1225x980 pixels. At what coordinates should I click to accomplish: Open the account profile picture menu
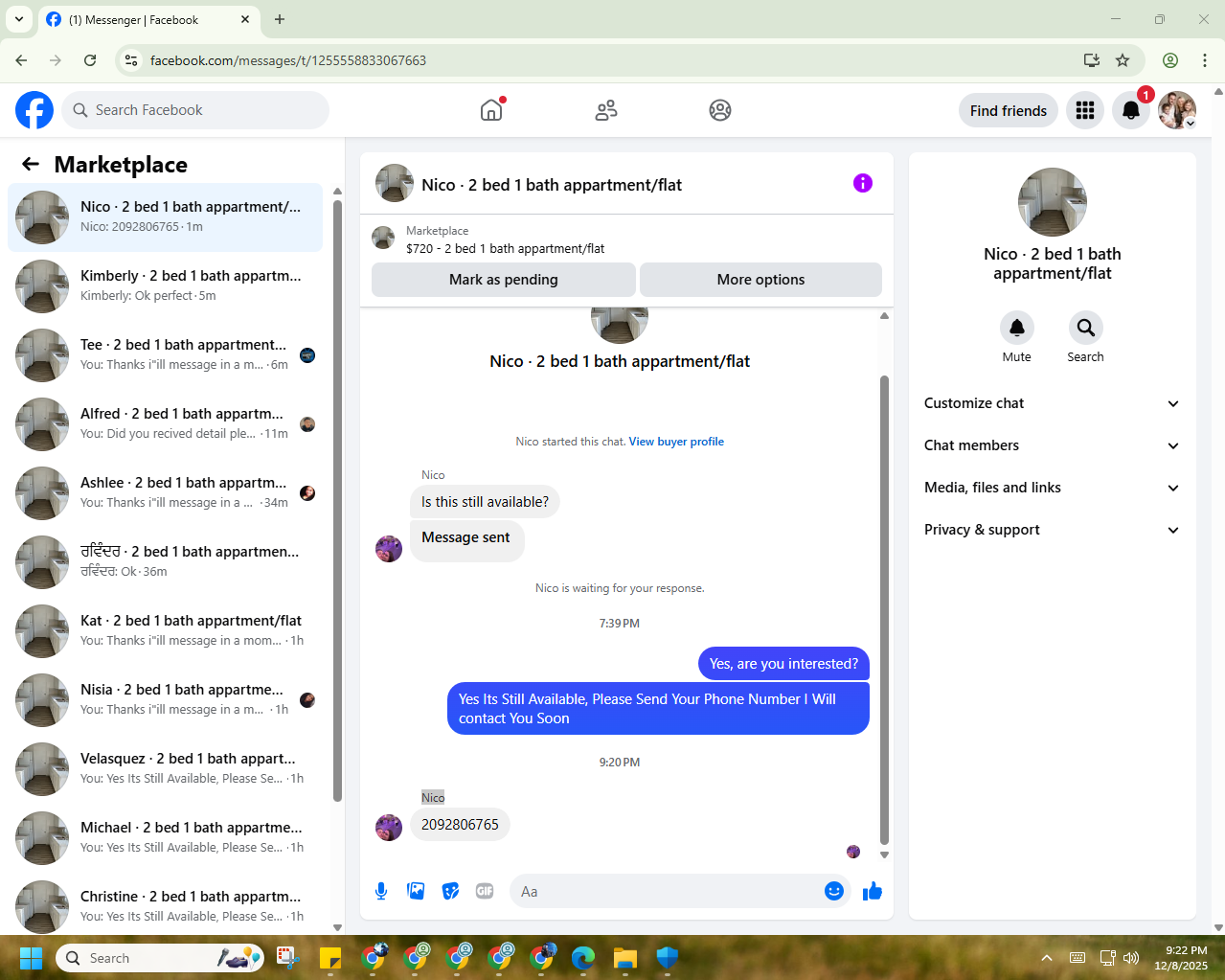pos(1177,110)
